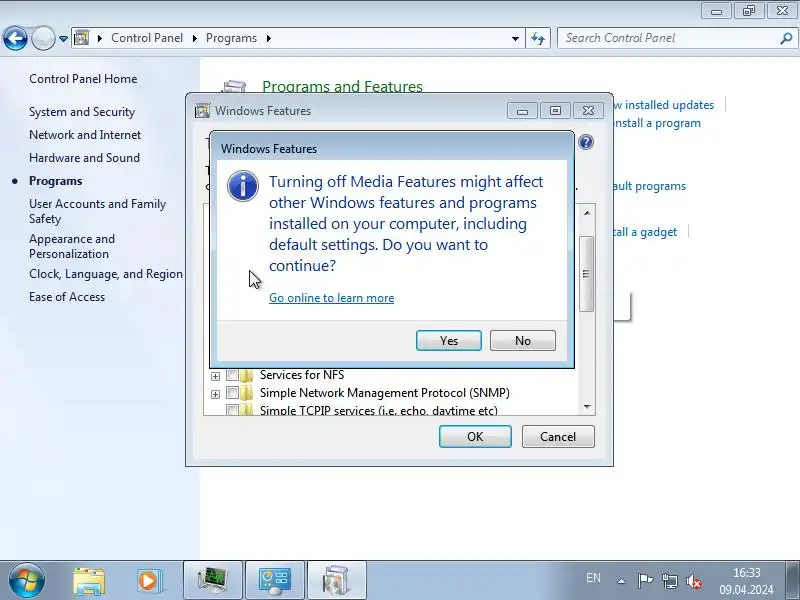Click the SNMP folder icon
800x600 pixels.
point(247,392)
